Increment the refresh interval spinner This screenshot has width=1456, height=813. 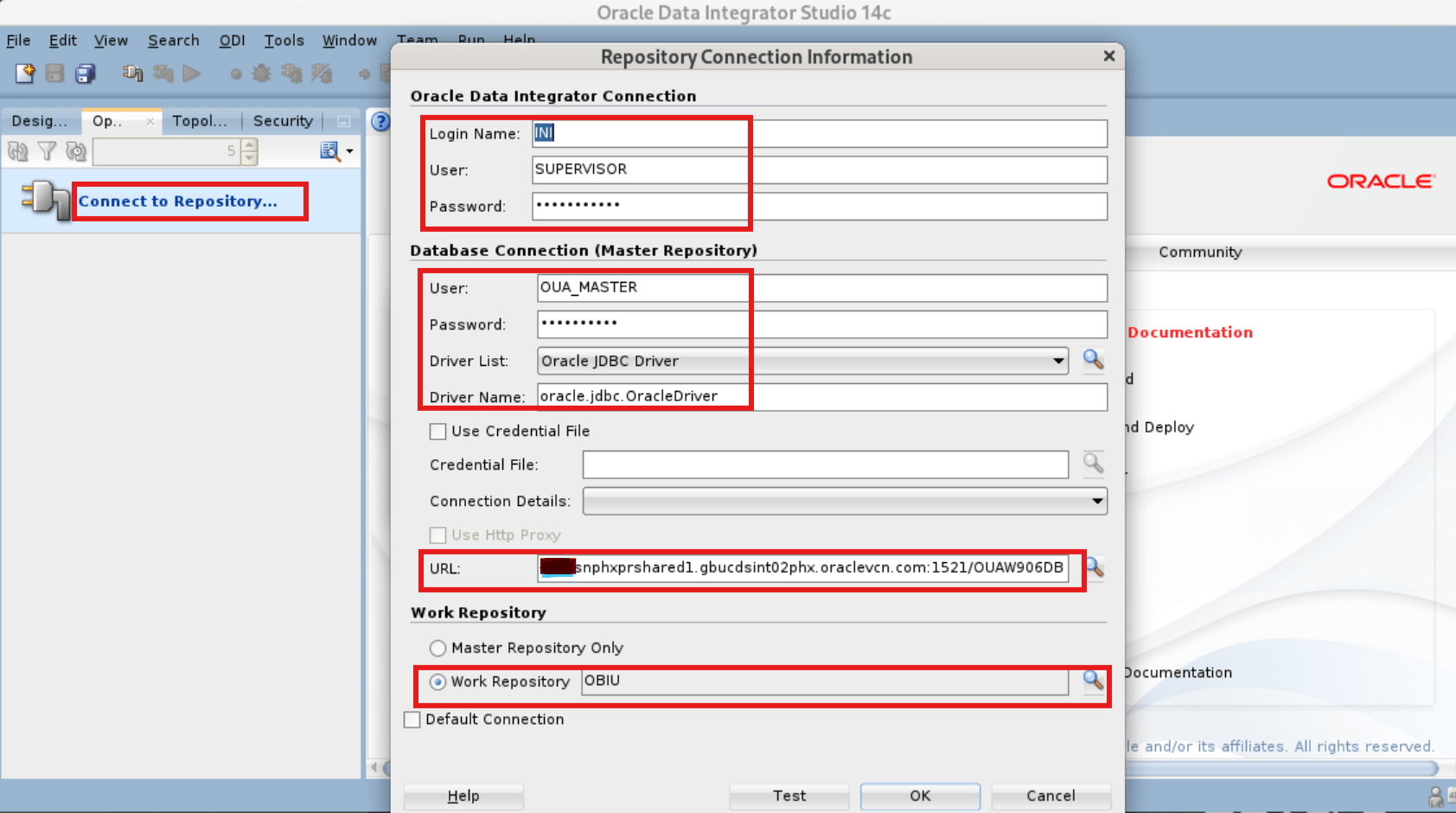[x=248, y=145]
